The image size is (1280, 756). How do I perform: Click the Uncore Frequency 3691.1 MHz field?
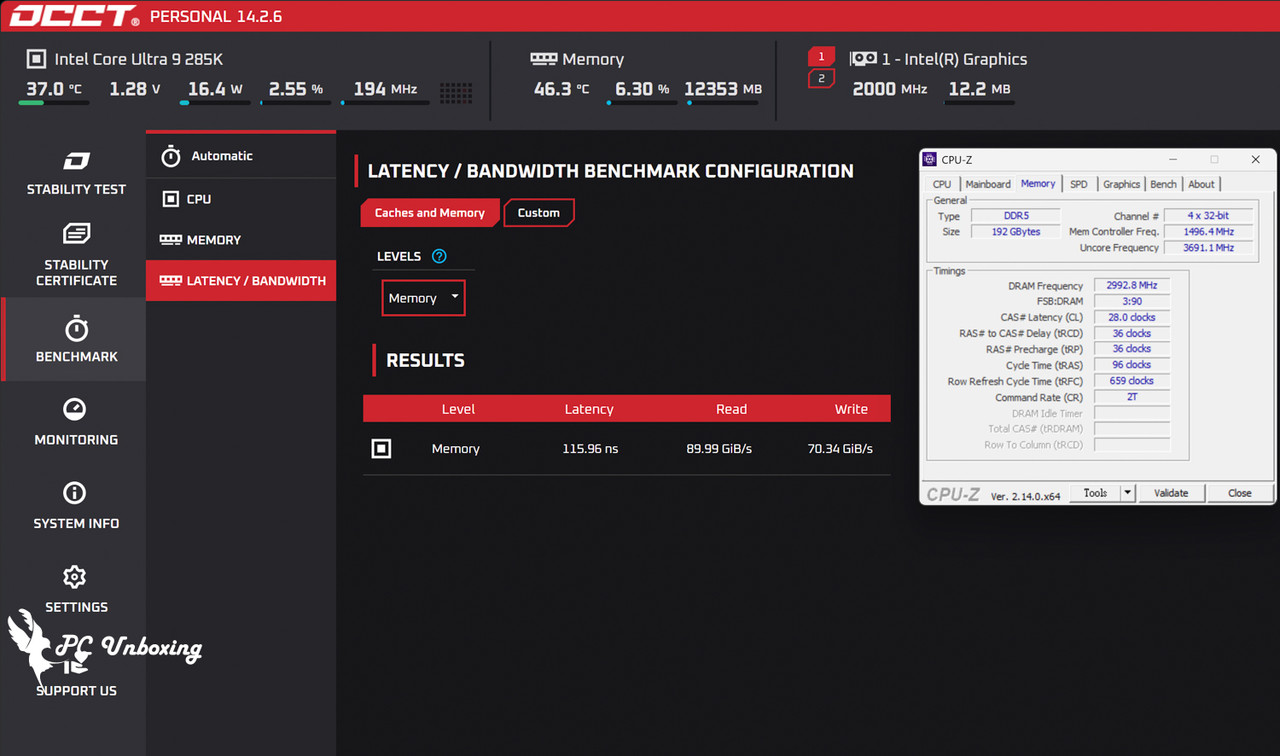coord(1209,248)
